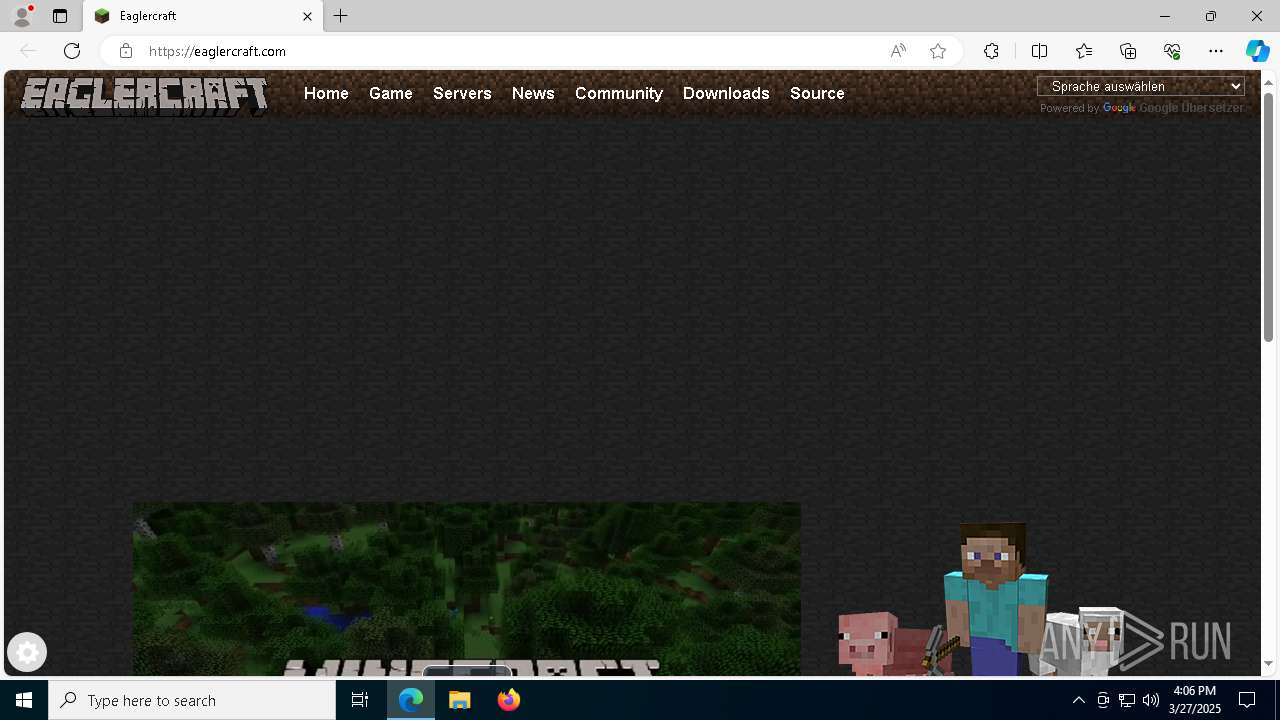This screenshot has width=1280, height=720.
Task: Open Browser essentials icon
Action: click(x=1172, y=51)
